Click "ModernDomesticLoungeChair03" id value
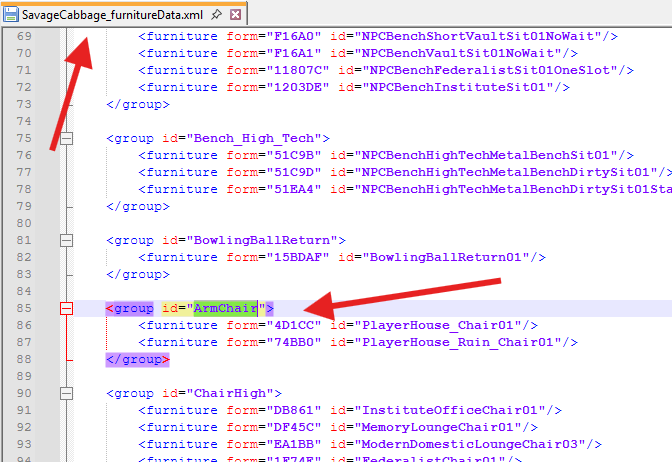This screenshot has height=462, width=672. pos(470,444)
